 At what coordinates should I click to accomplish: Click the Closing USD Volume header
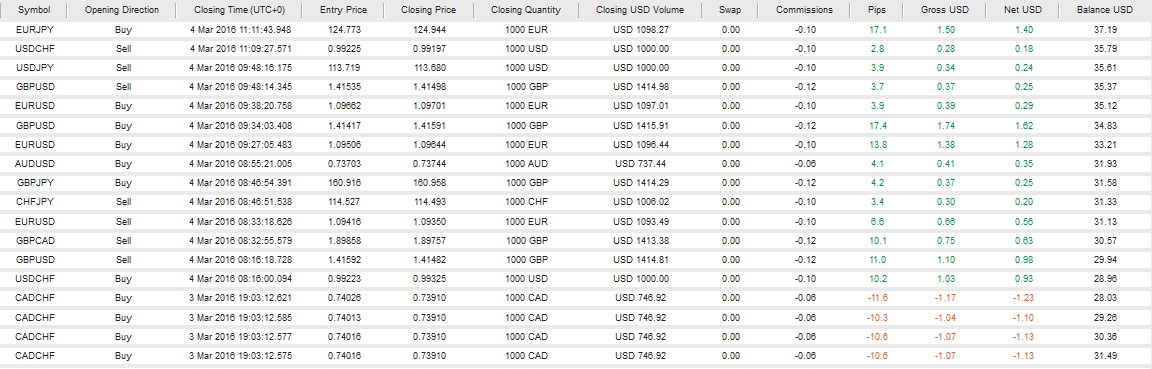[640, 10]
